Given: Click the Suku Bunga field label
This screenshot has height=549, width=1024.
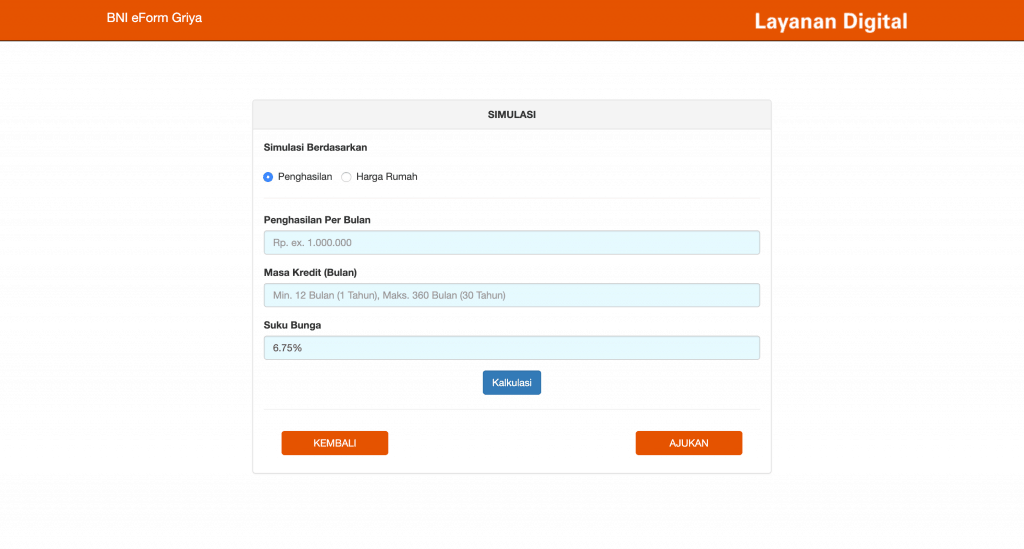Looking at the screenshot, I should tap(292, 325).
